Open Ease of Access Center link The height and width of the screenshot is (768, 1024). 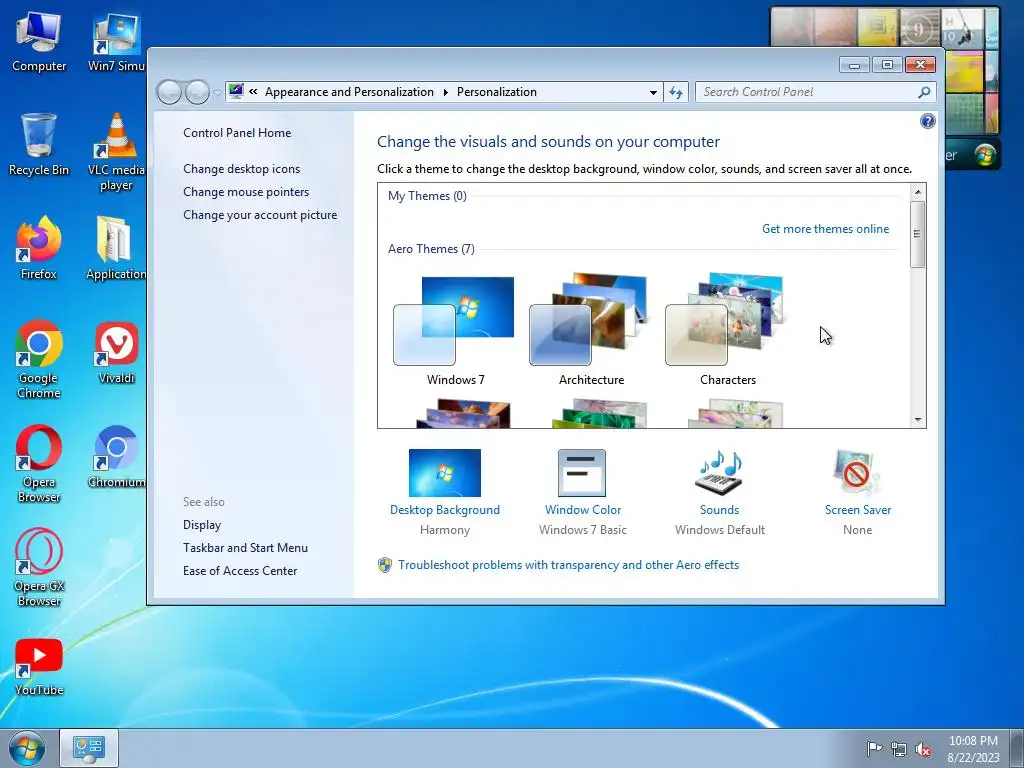(x=240, y=571)
